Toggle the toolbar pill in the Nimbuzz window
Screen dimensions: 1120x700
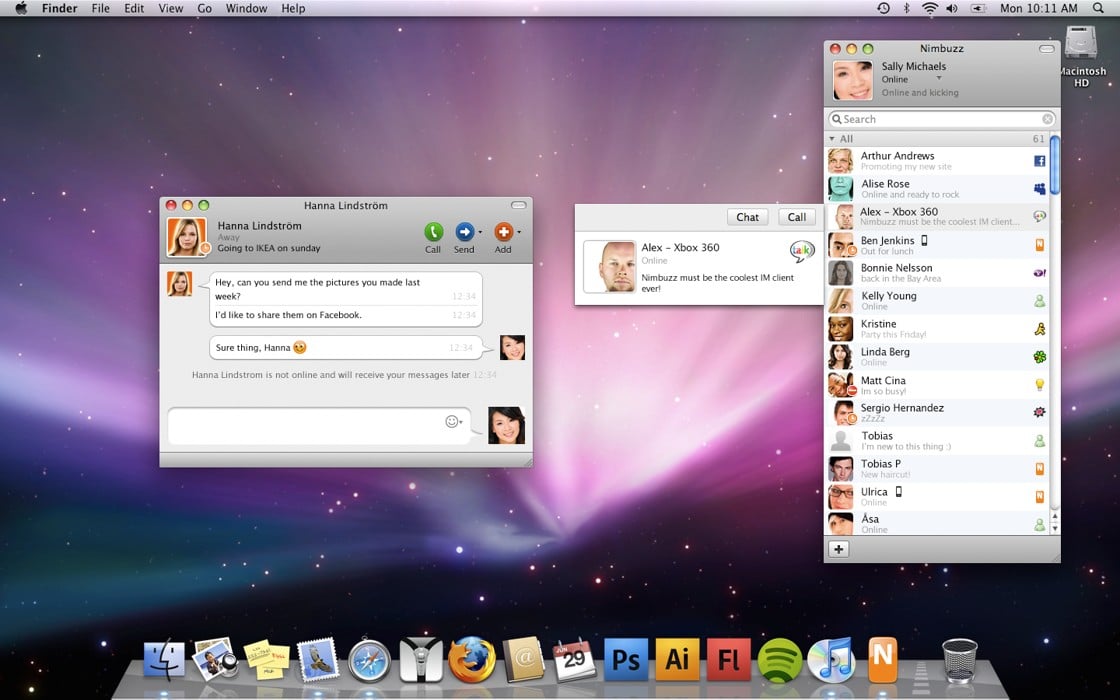[x=1046, y=49]
